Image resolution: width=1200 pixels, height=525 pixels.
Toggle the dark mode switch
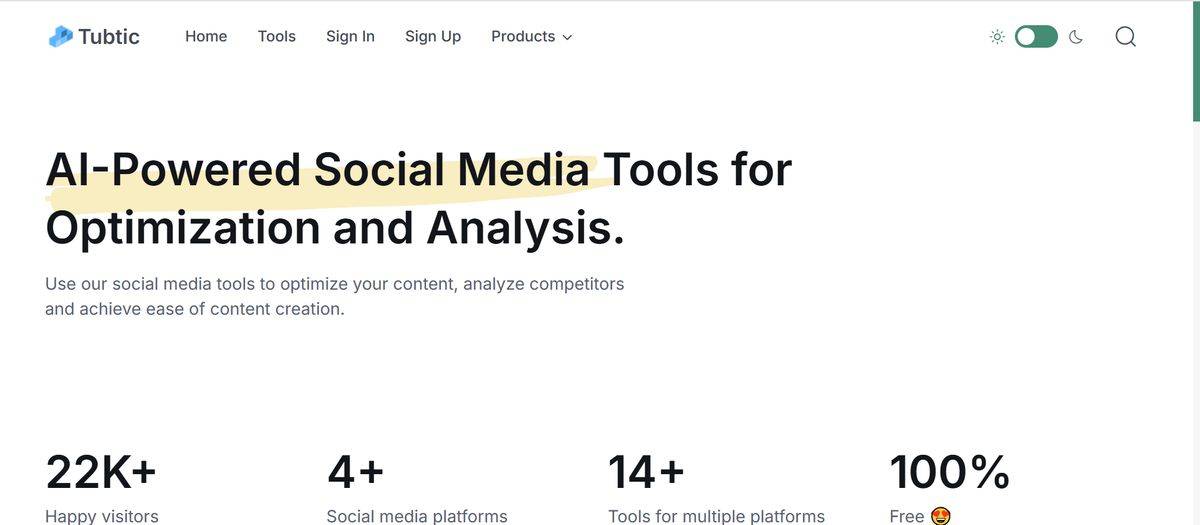click(x=1036, y=37)
